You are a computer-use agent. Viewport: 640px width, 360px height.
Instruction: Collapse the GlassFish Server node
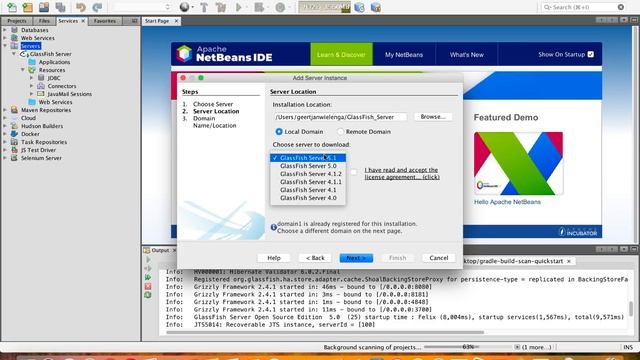tap(14, 54)
